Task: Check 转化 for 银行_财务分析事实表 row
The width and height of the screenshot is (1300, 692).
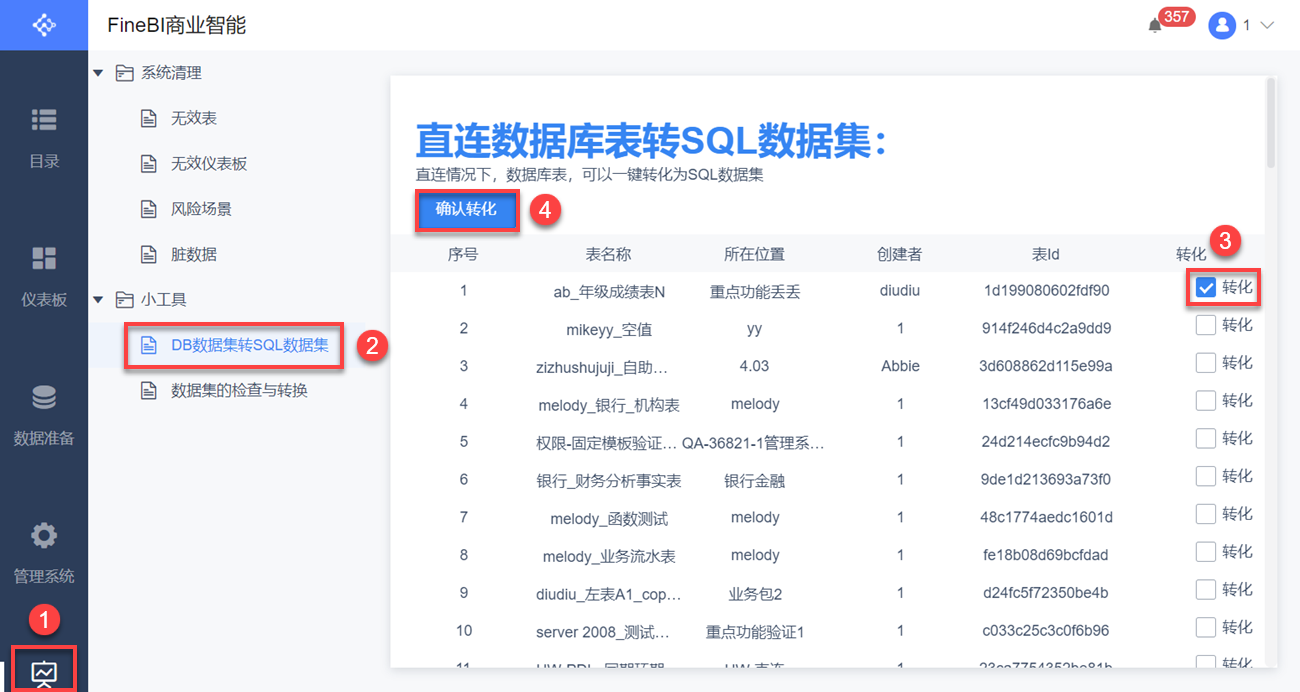Action: tap(1206, 476)
